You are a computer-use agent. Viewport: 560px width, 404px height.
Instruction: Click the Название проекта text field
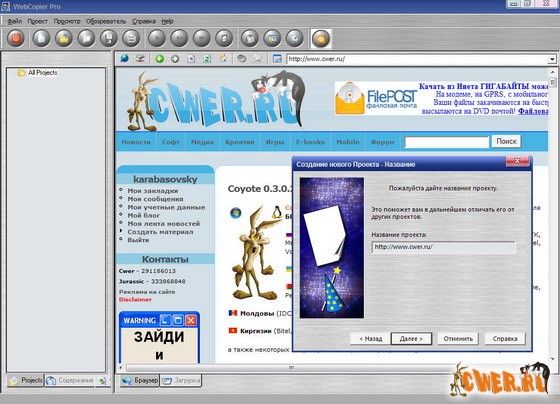pos(443,247)
